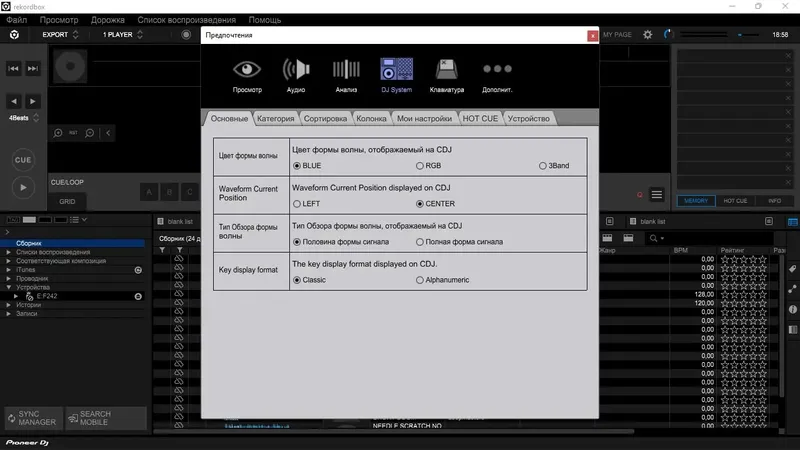This screenshot has width=800, height=450.
Task: Click the GRID button
Action: pos(67,202)
